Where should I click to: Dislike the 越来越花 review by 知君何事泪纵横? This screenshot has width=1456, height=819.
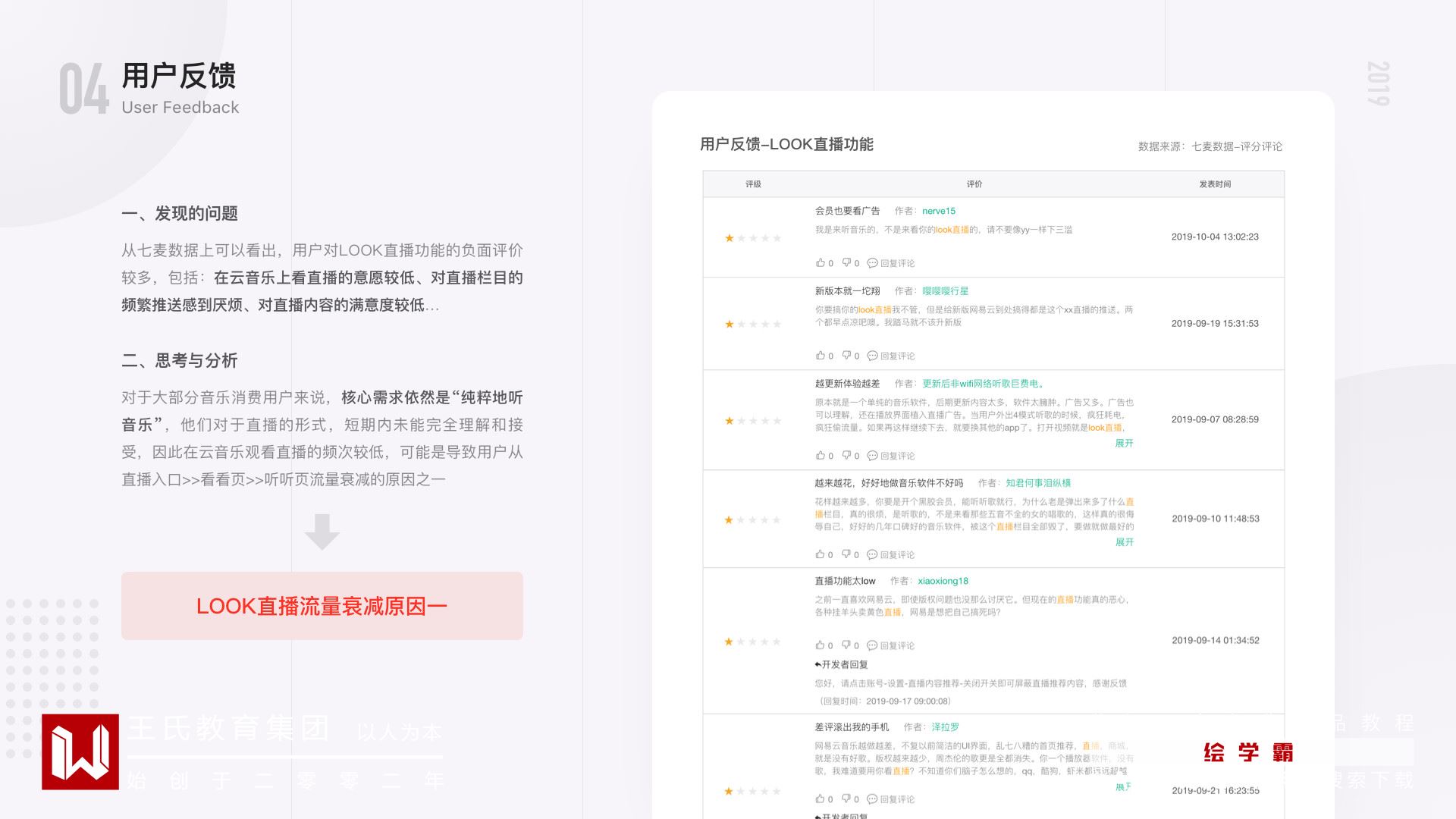point(846,554)
